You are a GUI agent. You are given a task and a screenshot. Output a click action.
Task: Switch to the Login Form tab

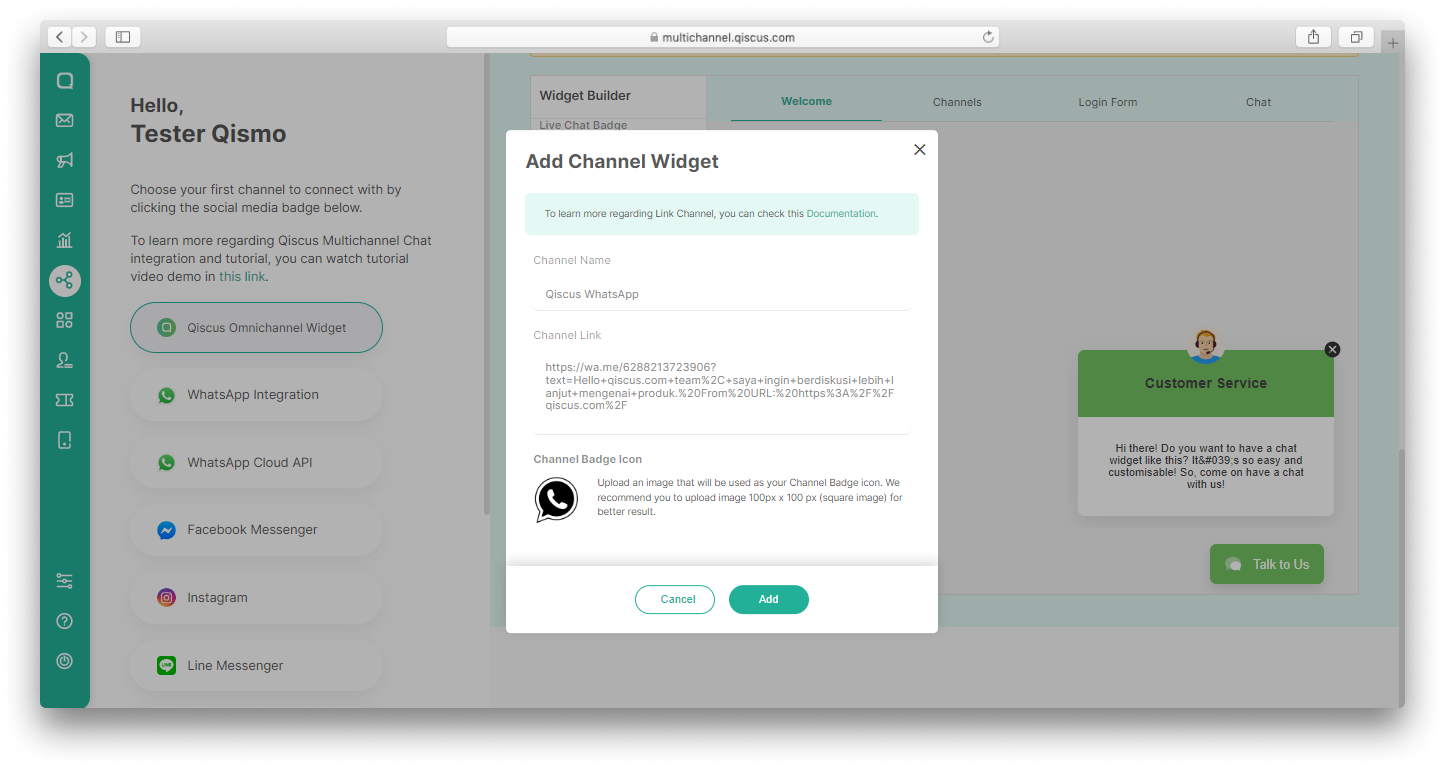point(1108,102)
